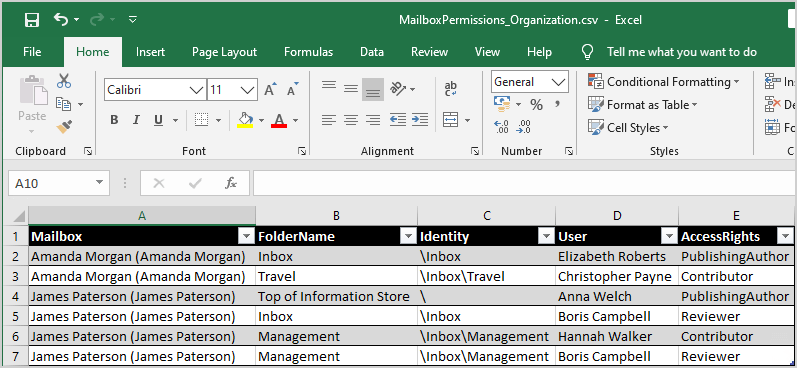This screenshot has height=368, width=797.
Task: Select Middle Align icon
Action: click(351, 89)
